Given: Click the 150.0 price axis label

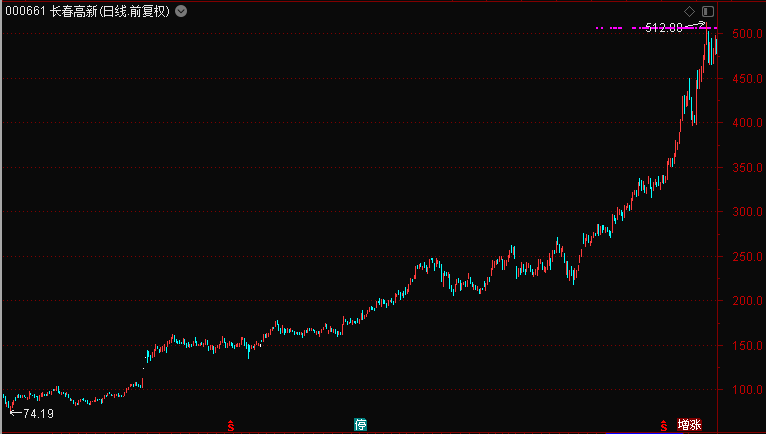Looking at the screenshot, I should [x=747, y=346].
